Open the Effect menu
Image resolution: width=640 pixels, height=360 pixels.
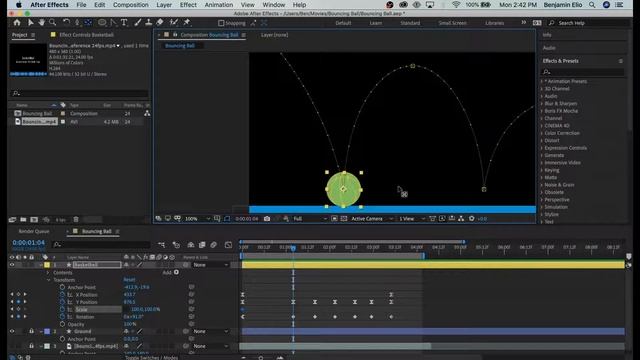(188, 5)
